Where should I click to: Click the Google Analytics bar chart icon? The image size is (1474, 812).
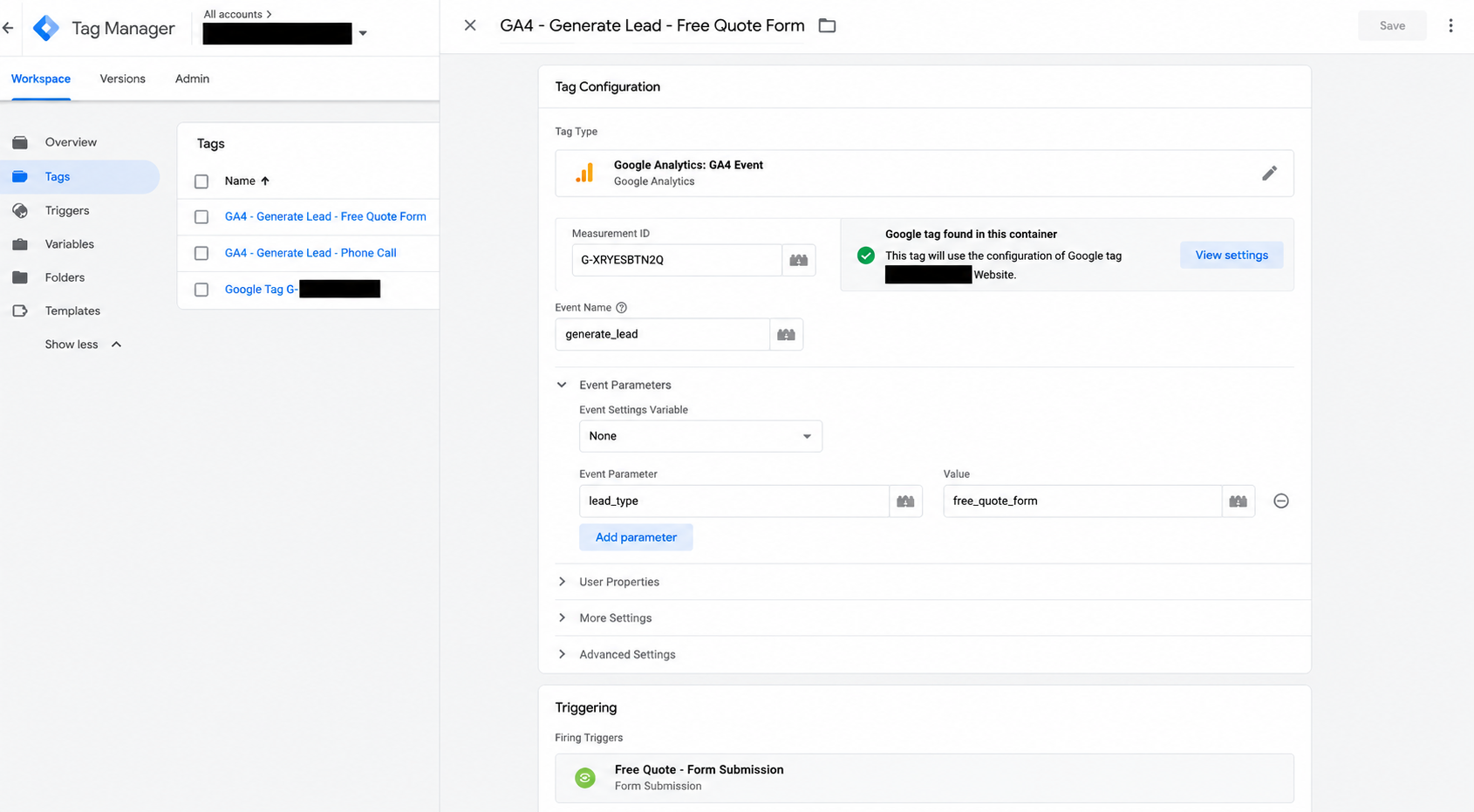(584, 173)
